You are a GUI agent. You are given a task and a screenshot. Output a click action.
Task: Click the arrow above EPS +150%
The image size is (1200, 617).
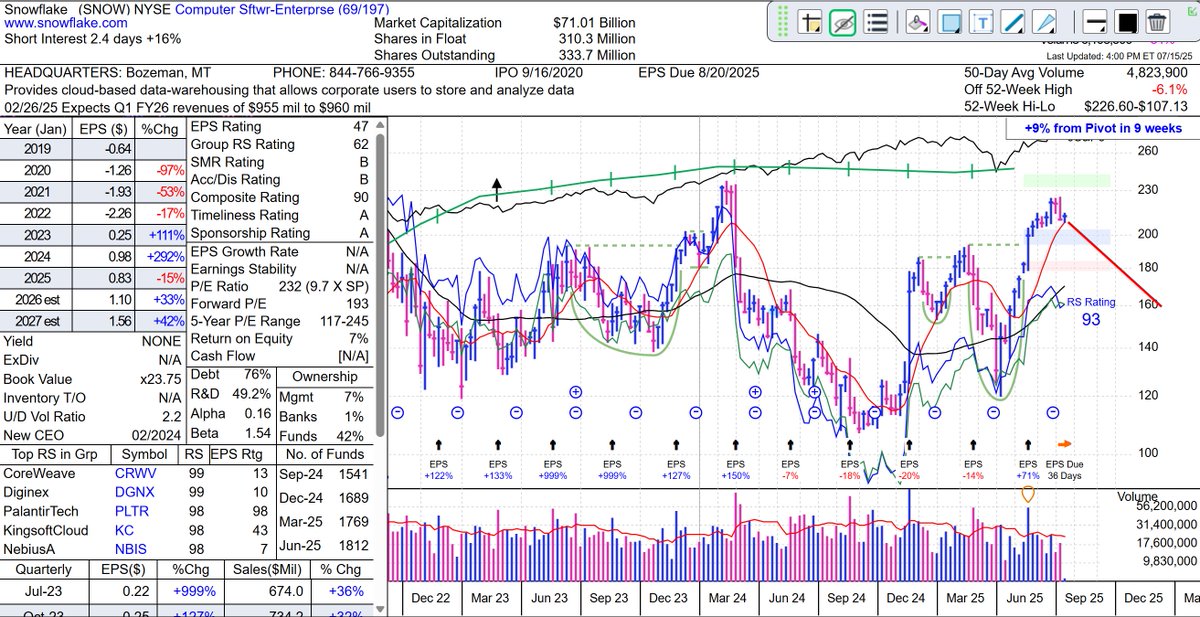tap(736, 445)
